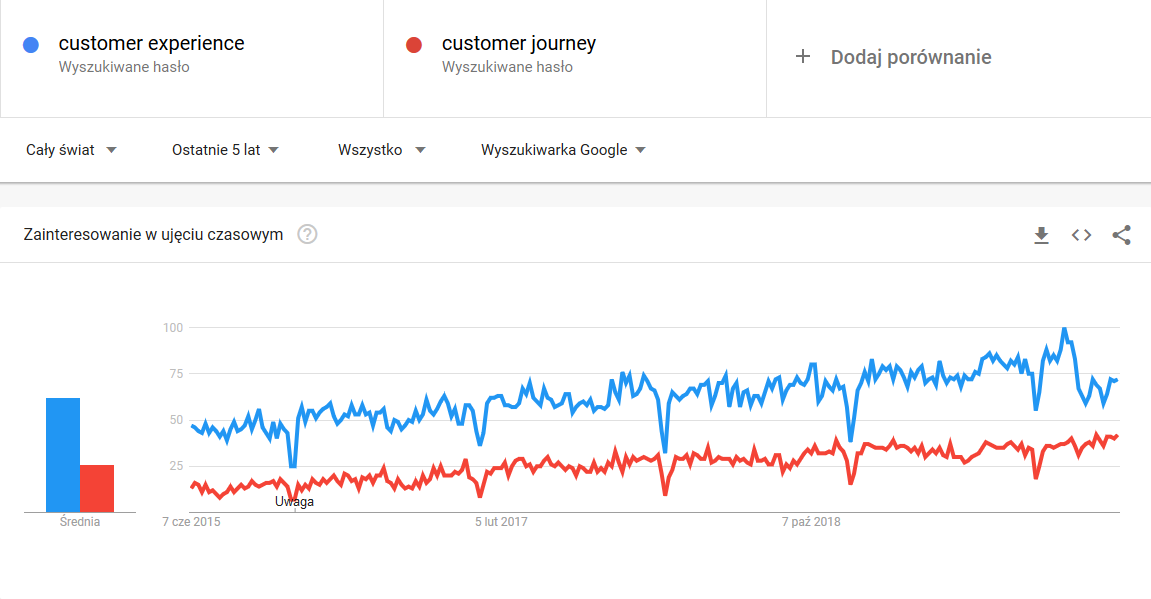This screenshot has height=599, width=1151.
Task: Click the plus icon near Dodaj porównanie
Action: pos(803,57)
